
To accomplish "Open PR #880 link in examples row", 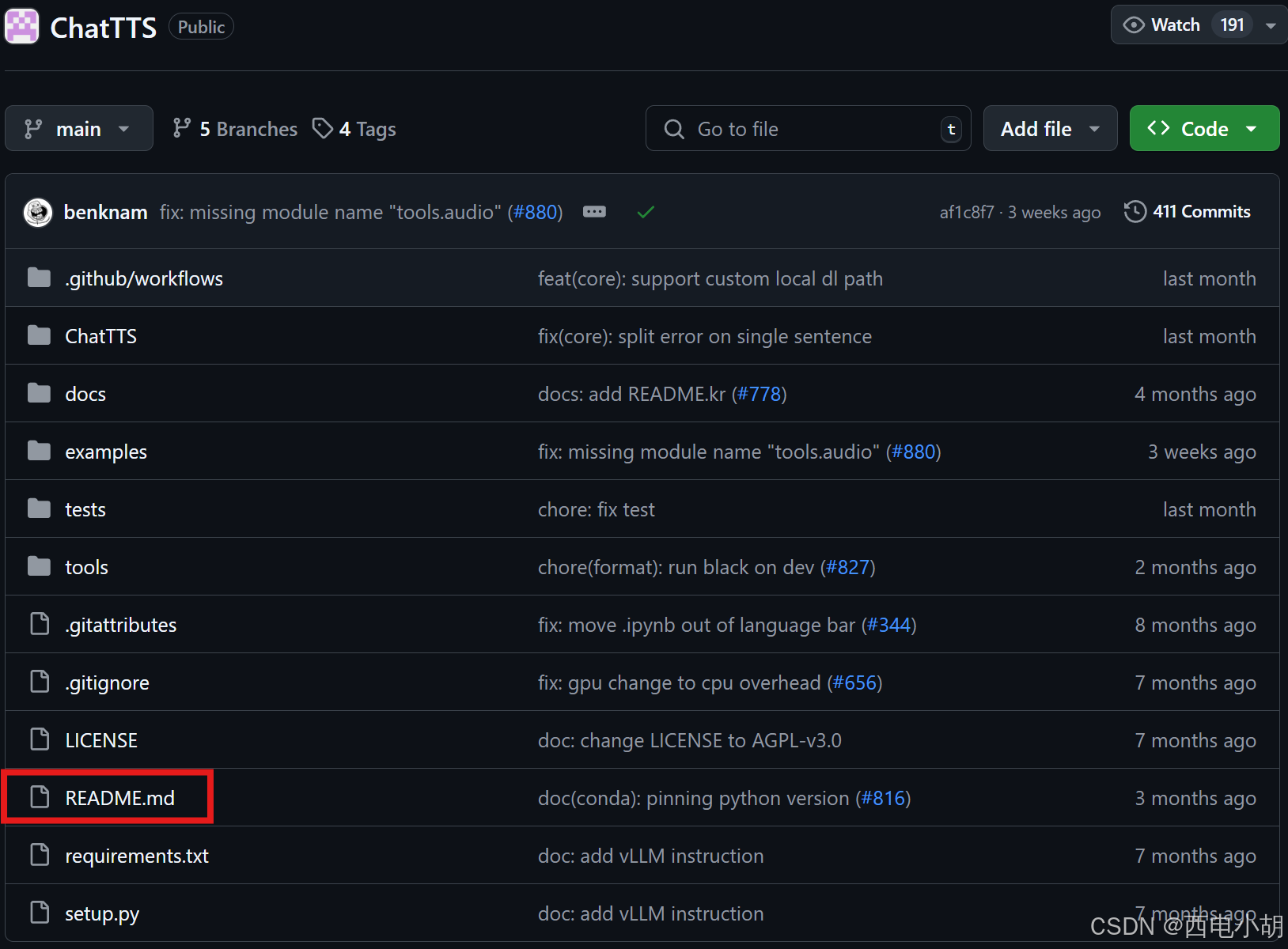I will [914, 452].
